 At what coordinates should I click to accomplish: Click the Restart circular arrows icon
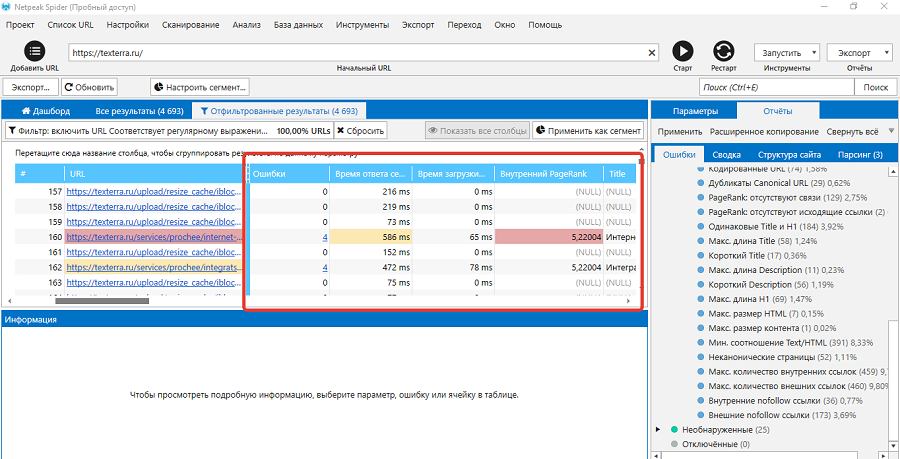723,51
